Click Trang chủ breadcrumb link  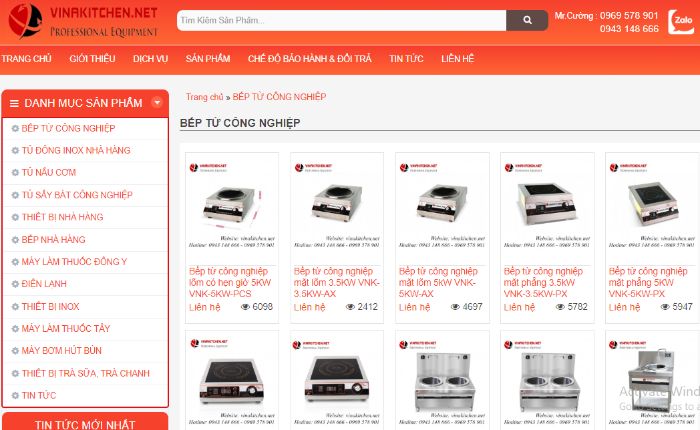[204, 97]
